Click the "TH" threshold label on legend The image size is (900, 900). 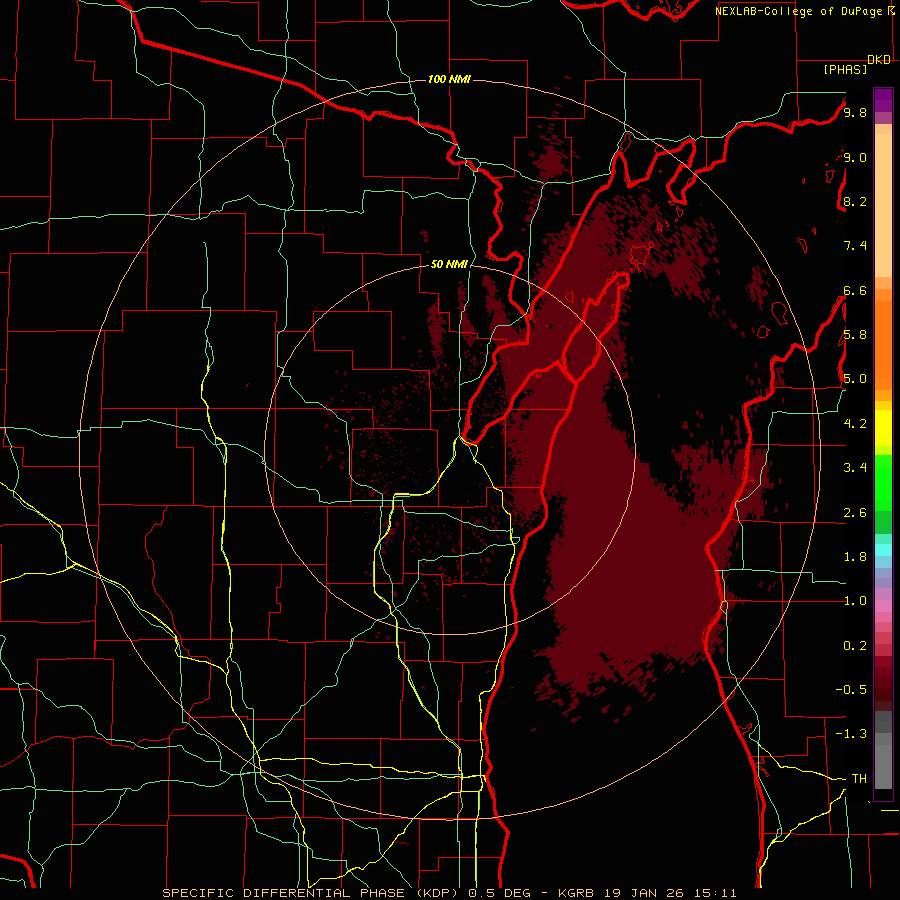tap(859, 779)
